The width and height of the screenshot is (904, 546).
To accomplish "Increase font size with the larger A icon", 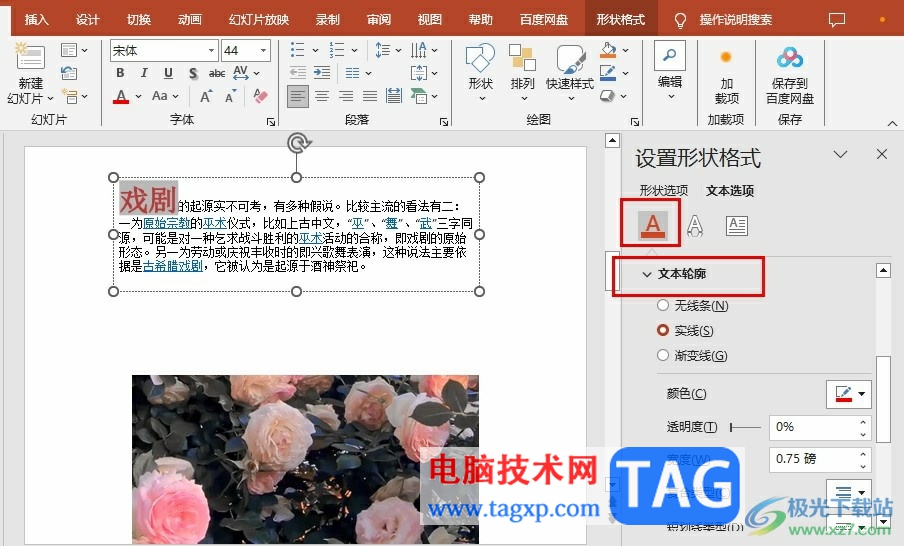I will tap(206, 96).
